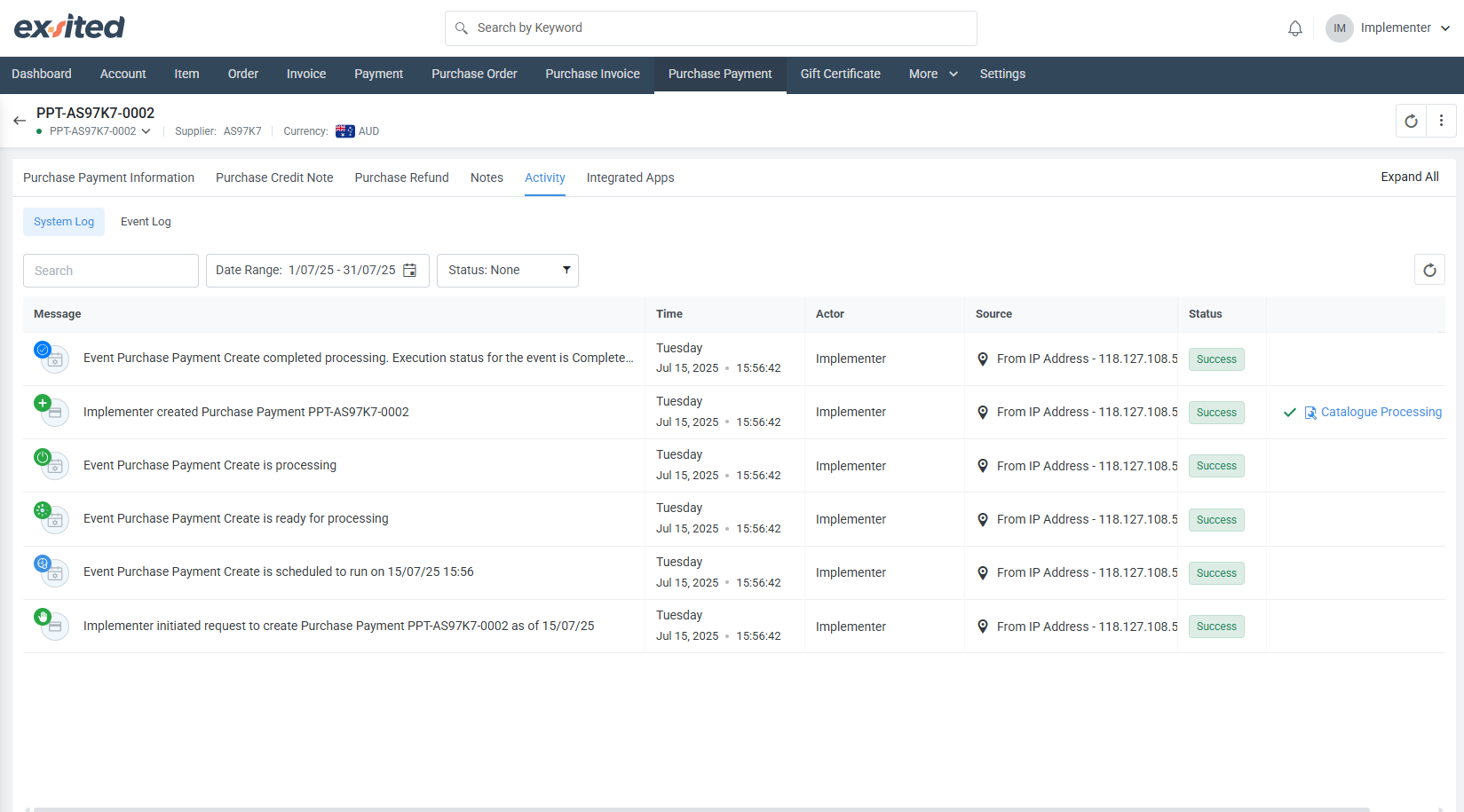The image size is (1464, 812).
Task: Click location pin in completed processing row
Action: coord(983,359)
